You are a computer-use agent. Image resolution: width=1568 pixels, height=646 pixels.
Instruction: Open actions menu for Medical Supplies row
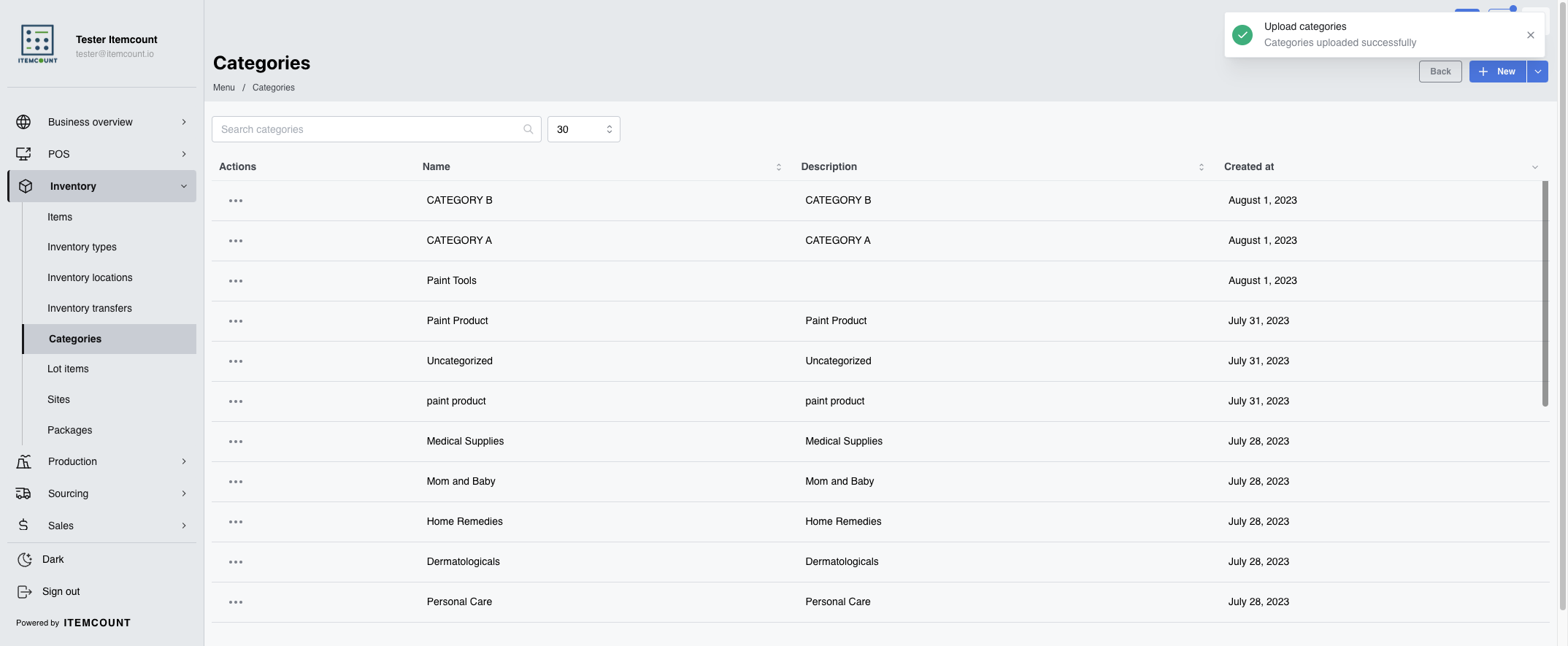click(236, 442)
